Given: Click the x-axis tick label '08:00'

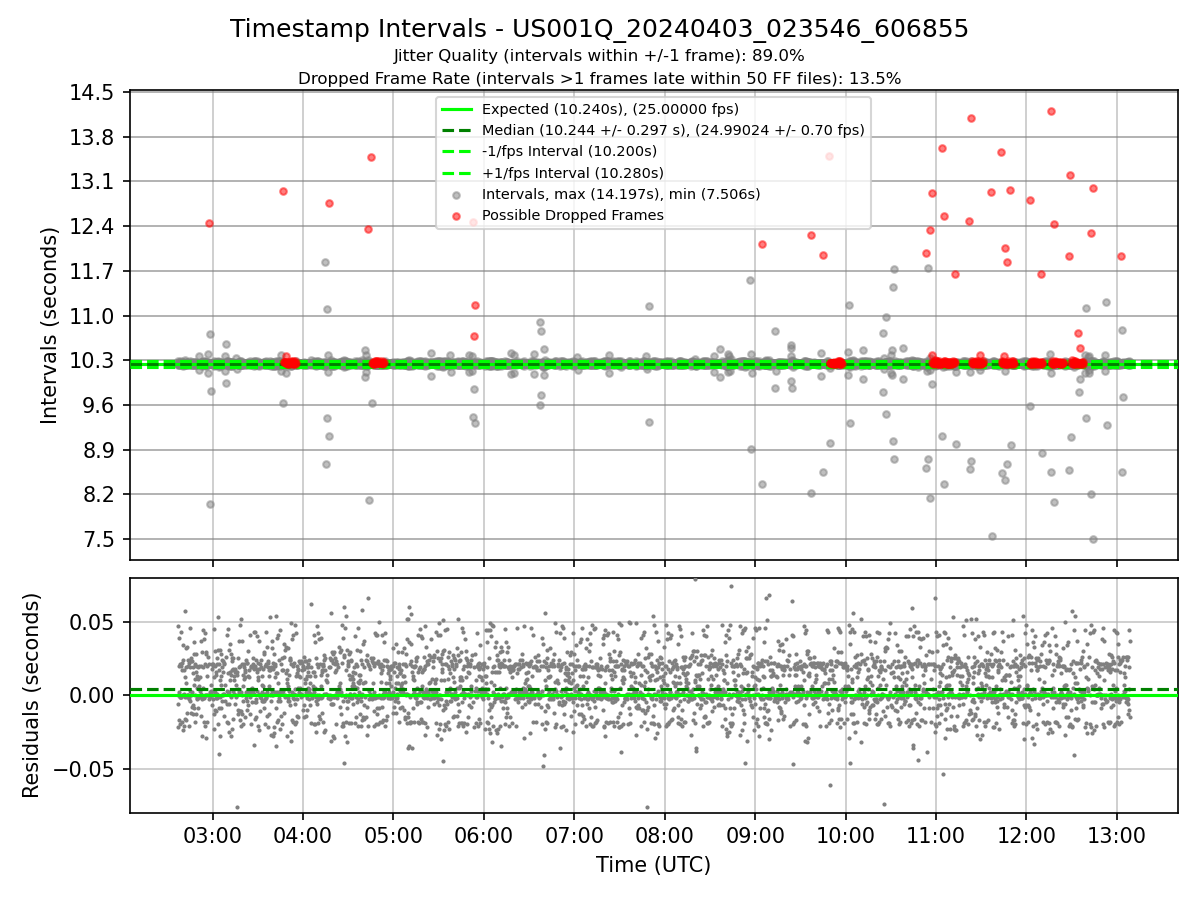Looking at the screenshot, I should coord(664,836).
